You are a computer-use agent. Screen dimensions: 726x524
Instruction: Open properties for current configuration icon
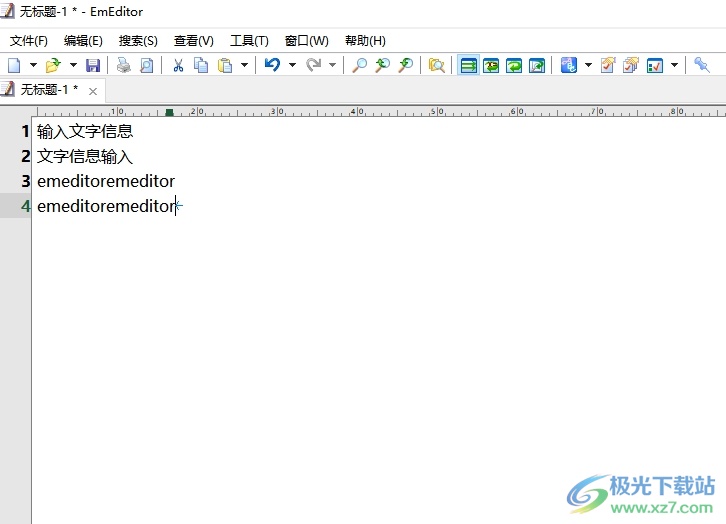608,65
